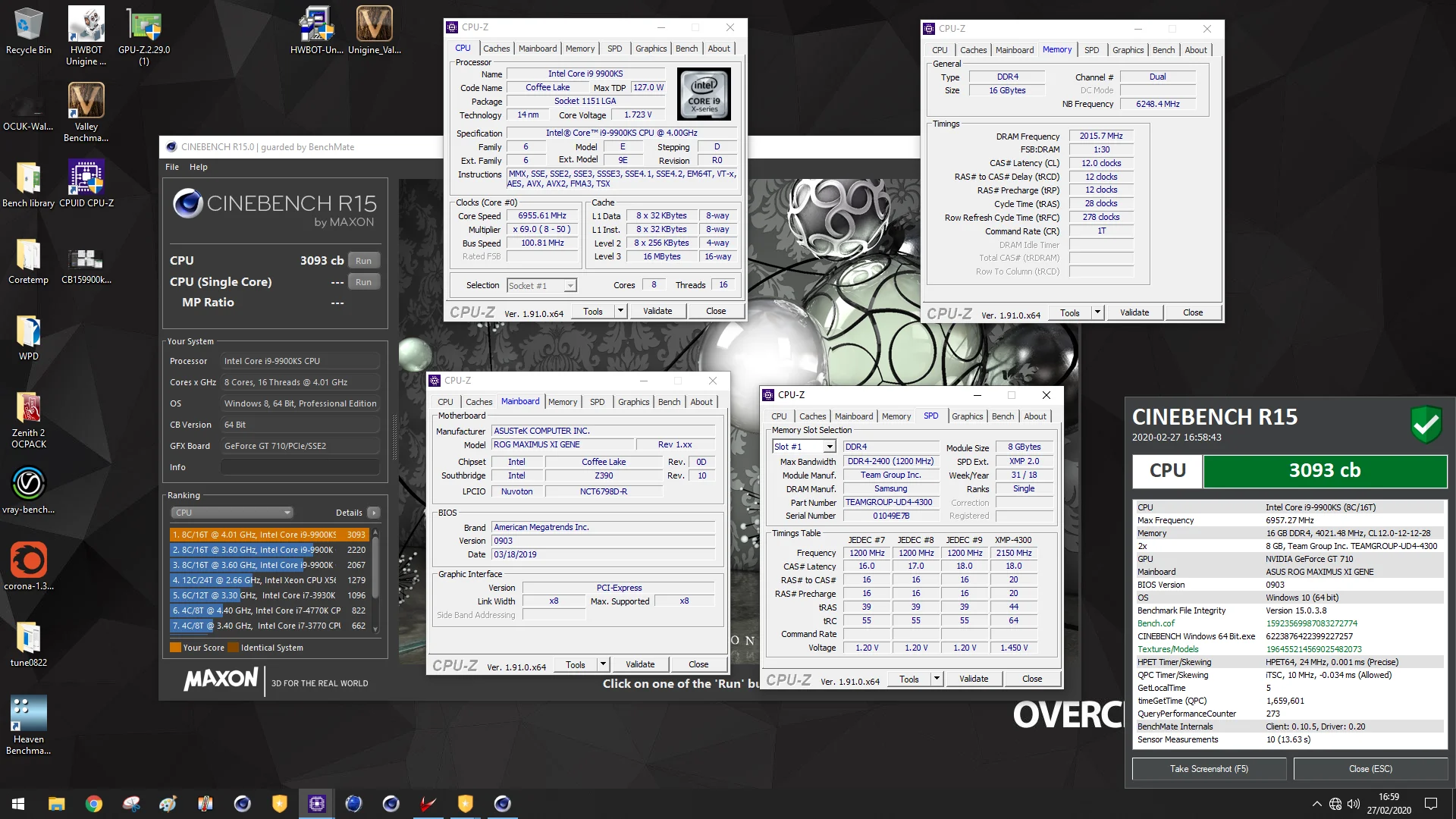The width and height of the screenshot is (1456, 819).
Task: Click Take Screenshot (F5) button
Action: (x=1209, y=769)
